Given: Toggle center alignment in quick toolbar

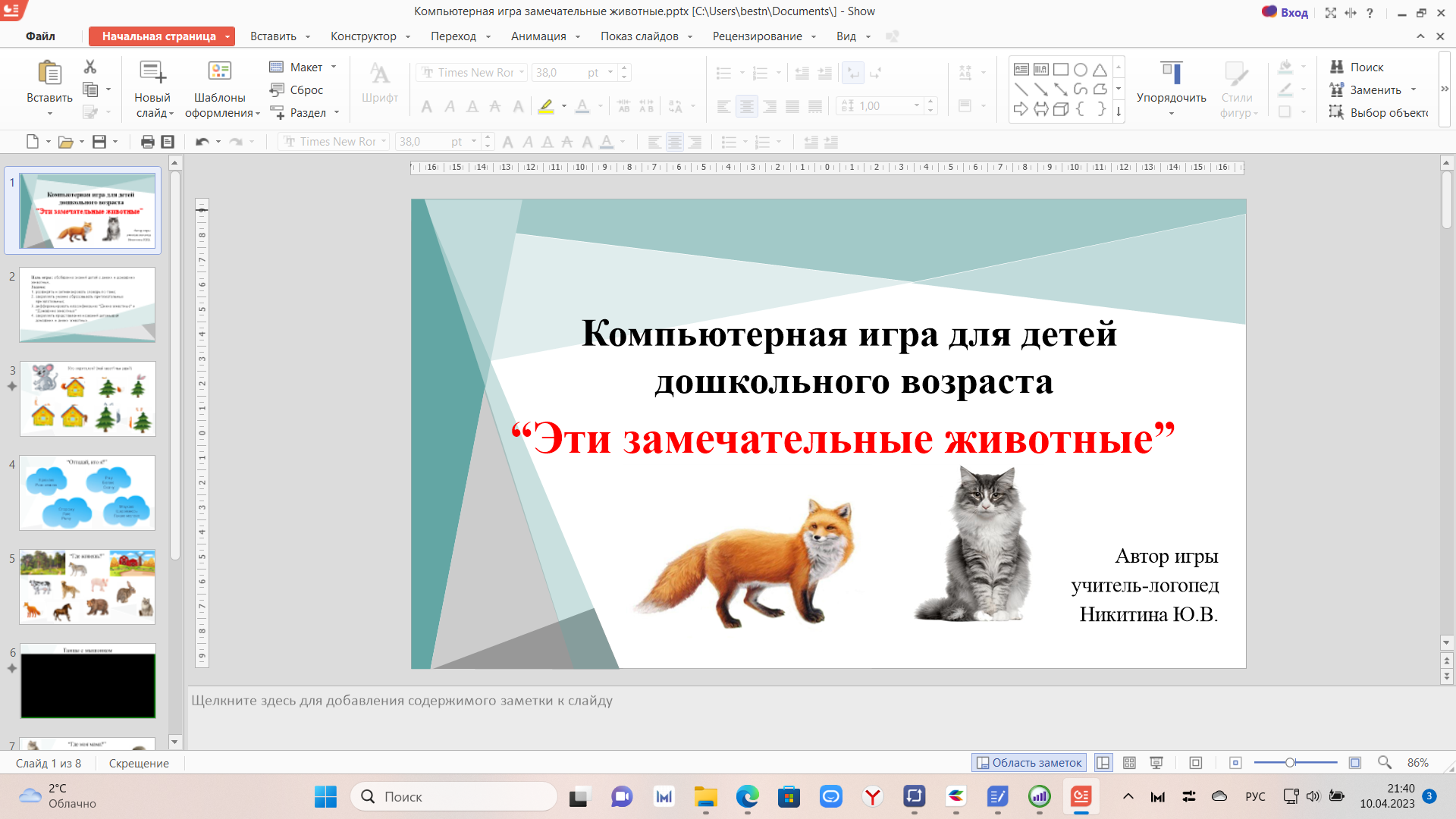Looking at the screenshot, I should point(674,142).
